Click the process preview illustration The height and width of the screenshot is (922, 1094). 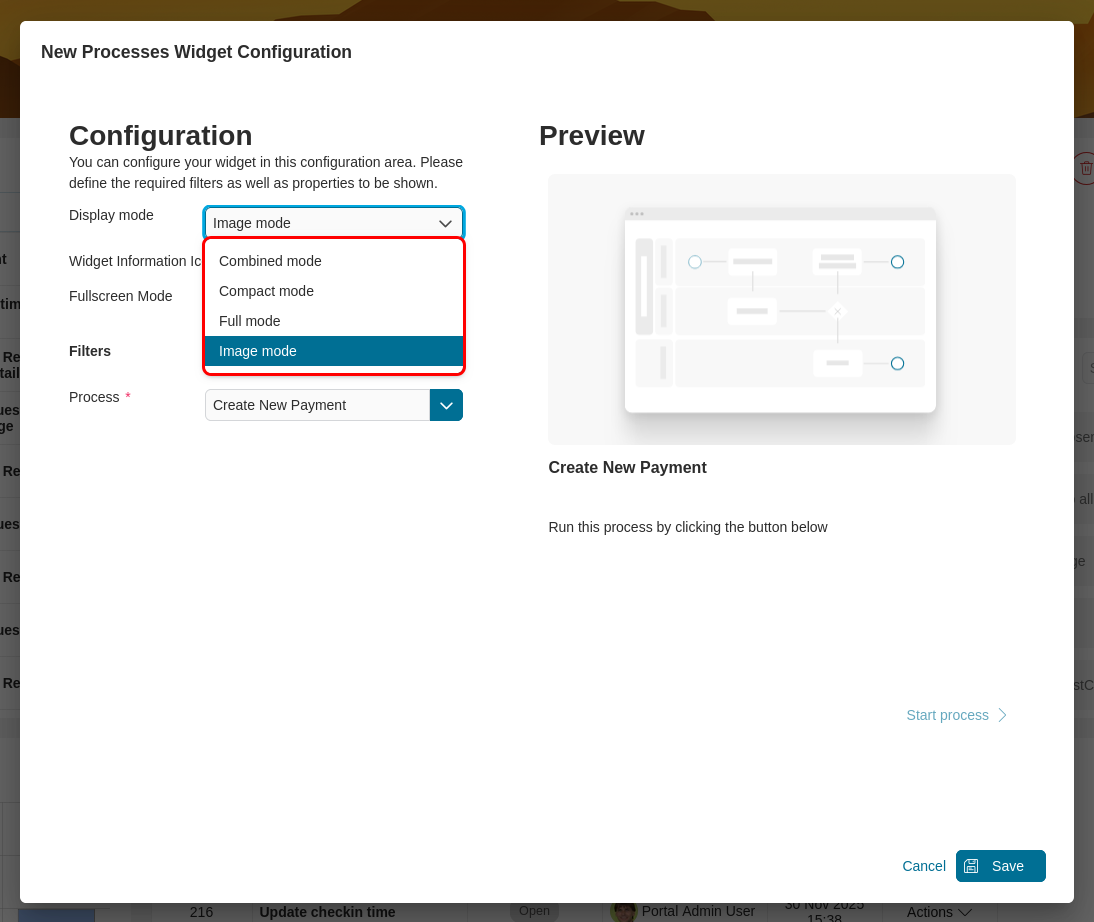coord(781,309)
